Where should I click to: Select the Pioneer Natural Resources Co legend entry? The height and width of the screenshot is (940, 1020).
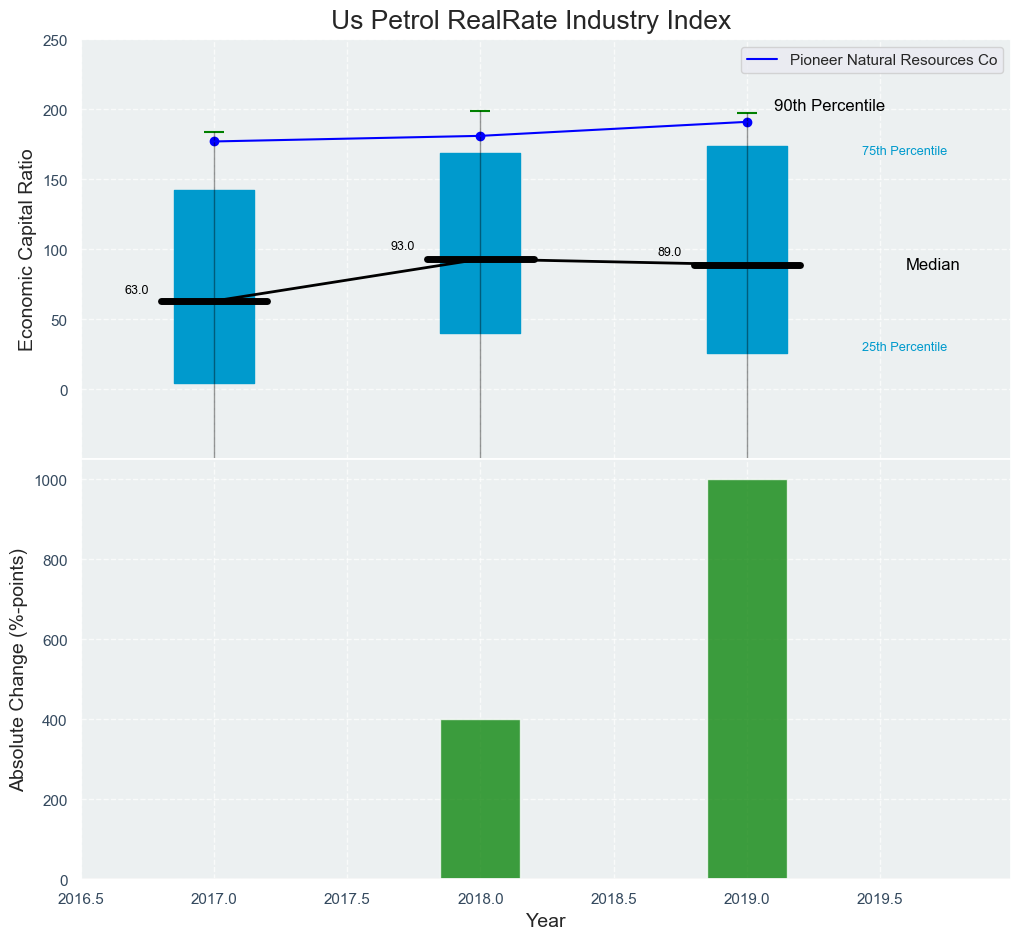(893, 60)
